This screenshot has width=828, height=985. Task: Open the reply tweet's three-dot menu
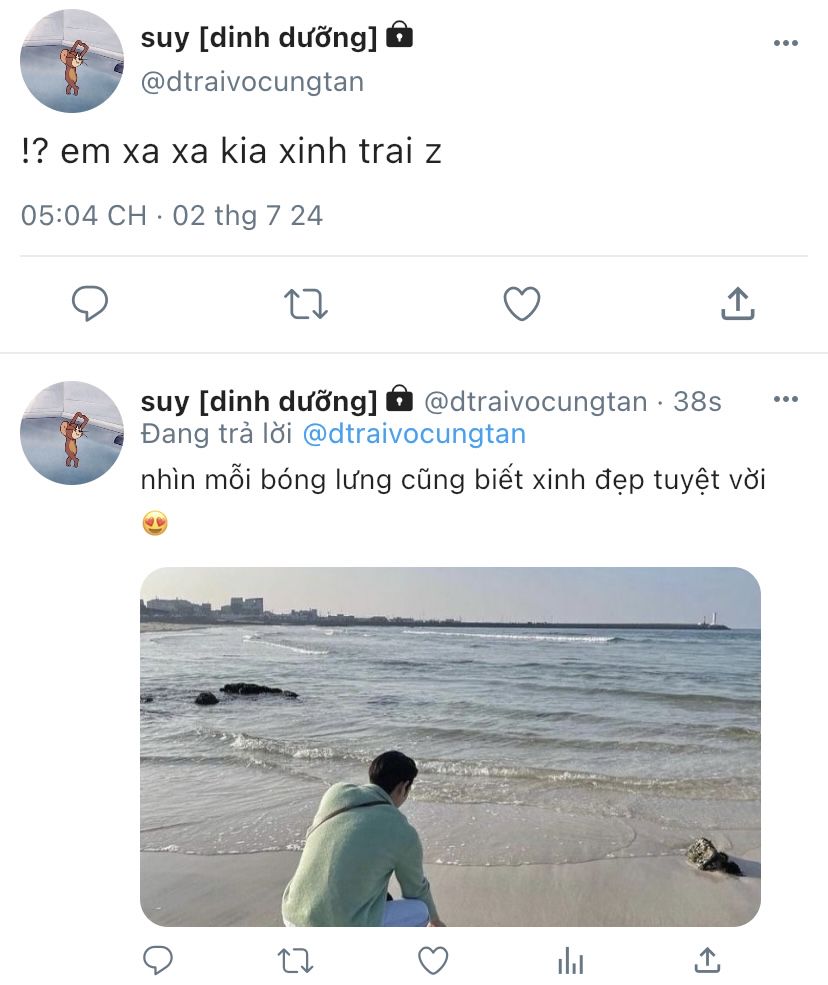(786, 399)
